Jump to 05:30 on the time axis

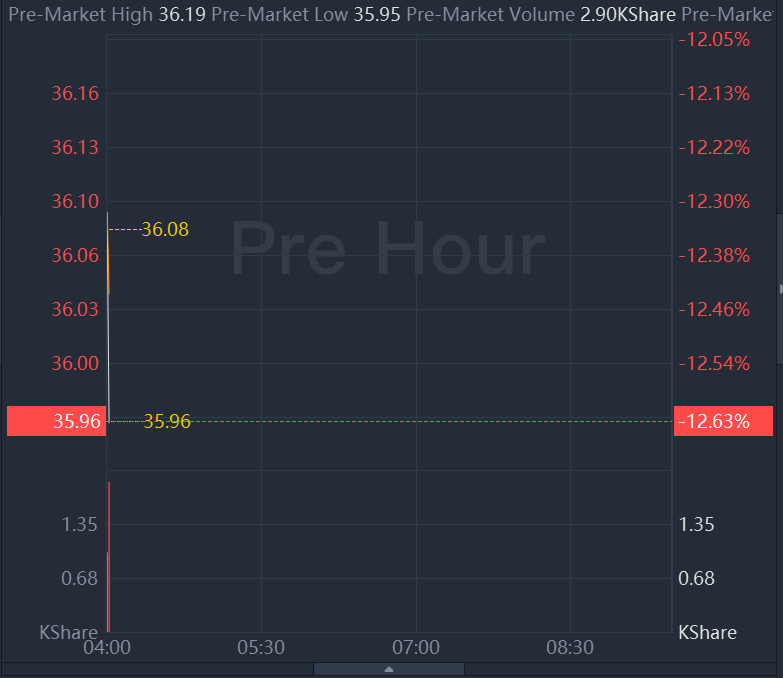click(x=261, y=647)
